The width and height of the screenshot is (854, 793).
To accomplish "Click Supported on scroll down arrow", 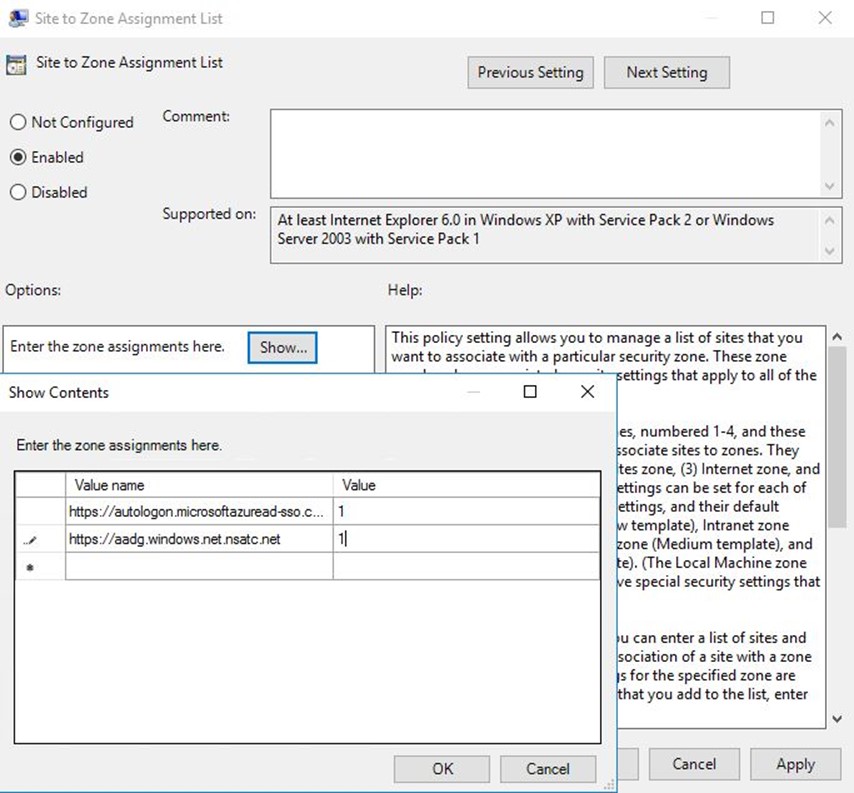I will coord(830,251).
